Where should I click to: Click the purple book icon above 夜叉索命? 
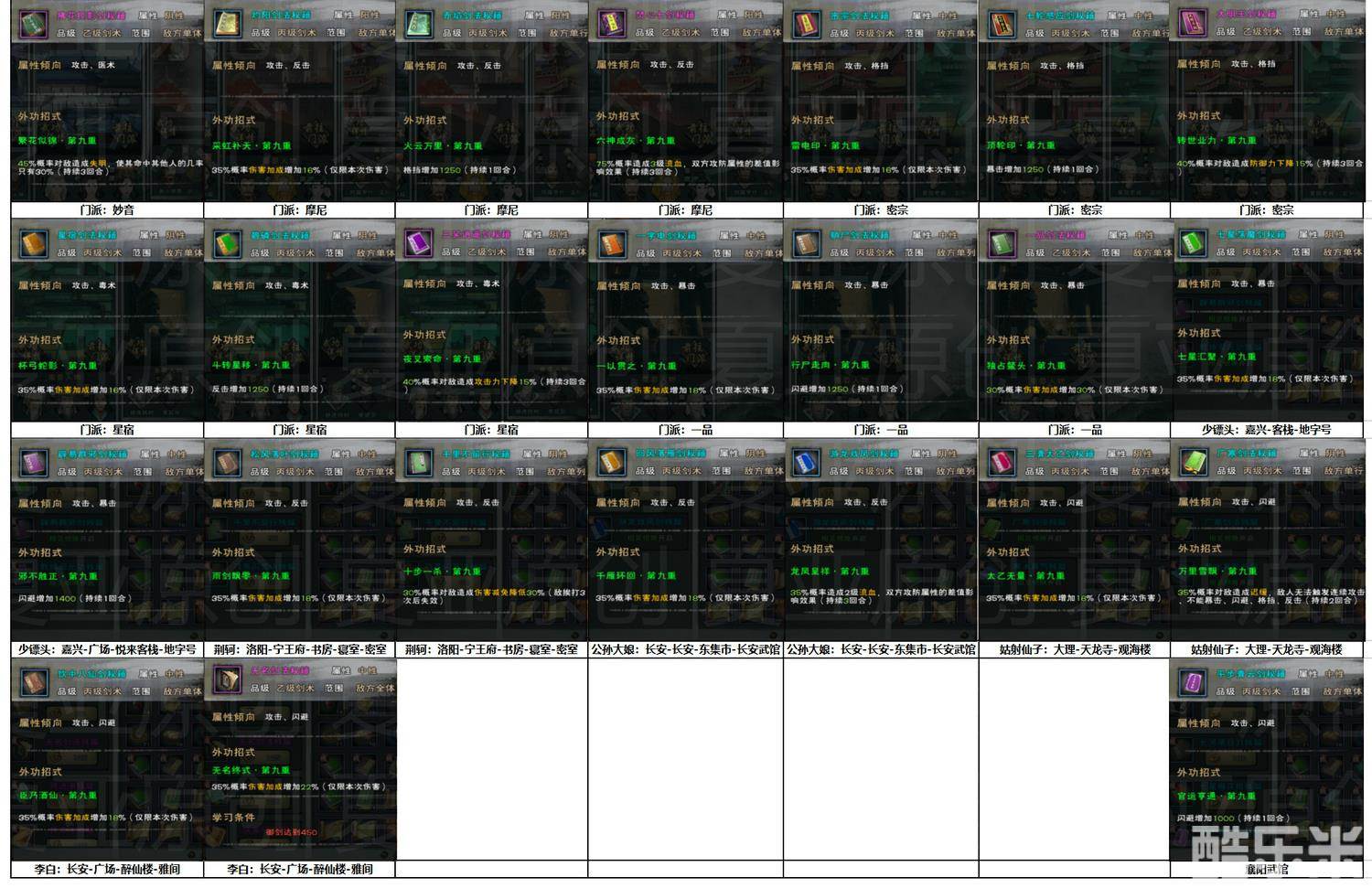click(x=418, y=242)
